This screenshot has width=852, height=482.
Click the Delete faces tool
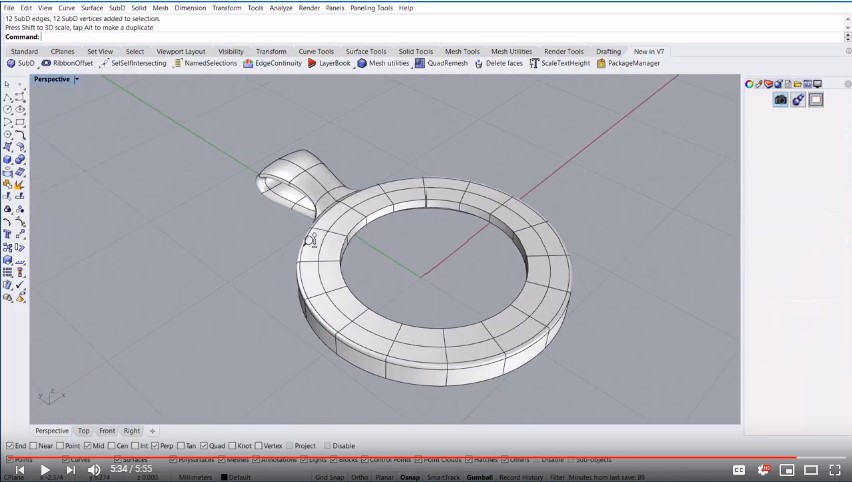[498, 64]
